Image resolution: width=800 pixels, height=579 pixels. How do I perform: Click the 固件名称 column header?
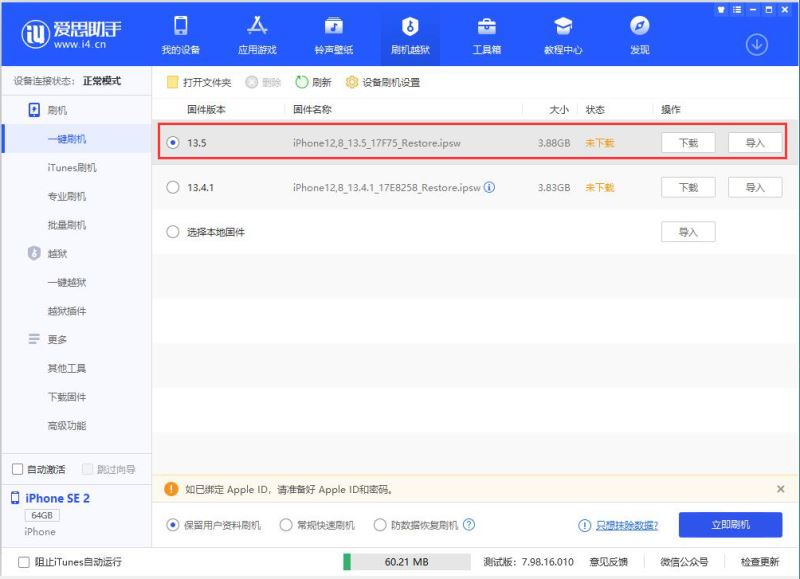pyautogui.click(x=312, y=110)
